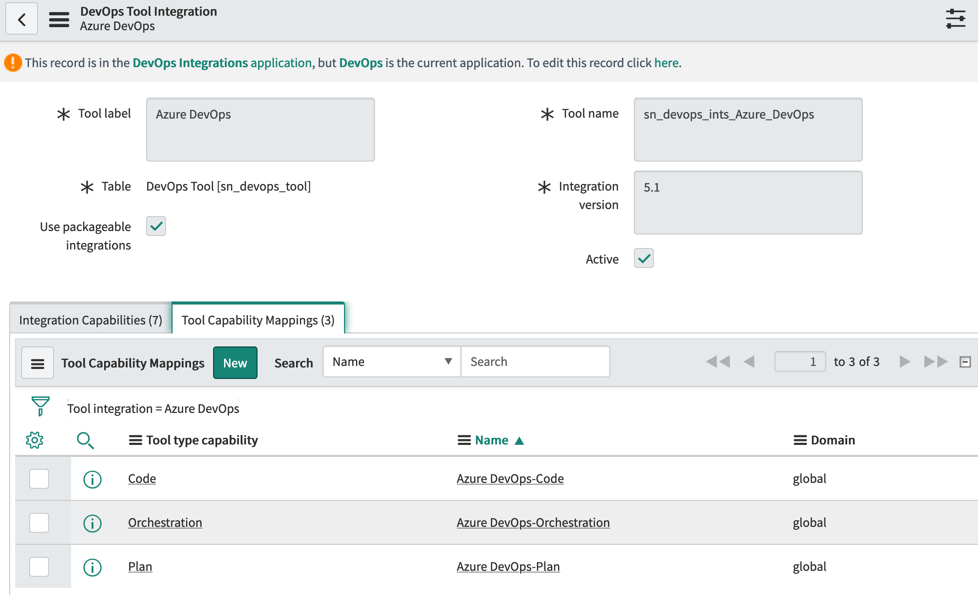The height and width of the screenshot is (595, 978).
Task: Sort by the Domain column header
Action: [x=833, y=440]
